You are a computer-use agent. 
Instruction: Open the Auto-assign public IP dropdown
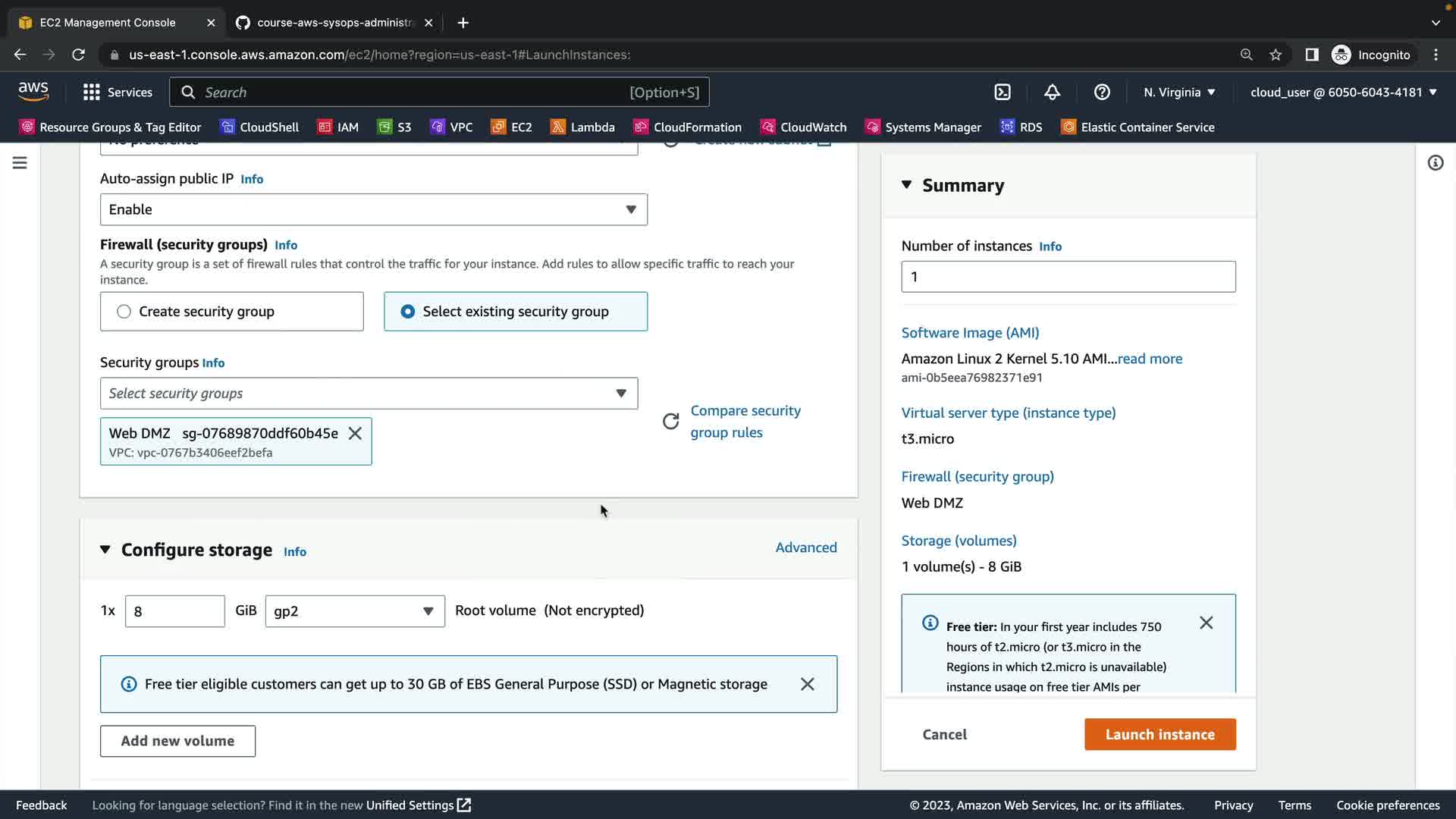coord(373,209)
